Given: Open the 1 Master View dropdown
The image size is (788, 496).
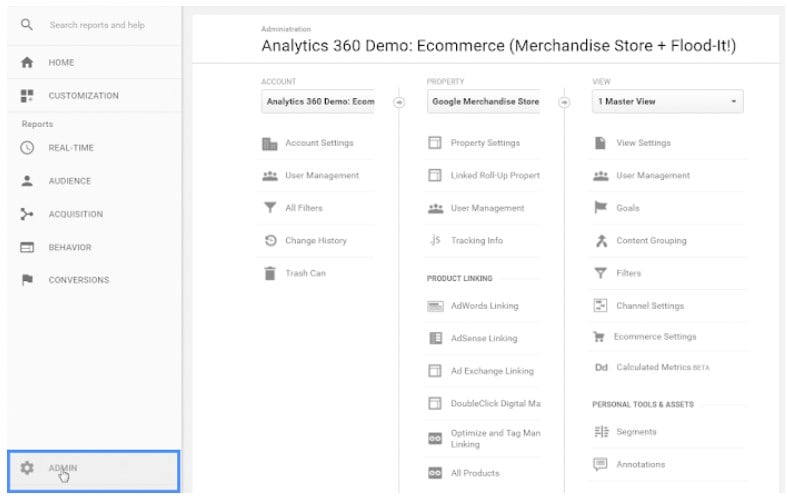Looking at the screenshot, I should (667, 102).
